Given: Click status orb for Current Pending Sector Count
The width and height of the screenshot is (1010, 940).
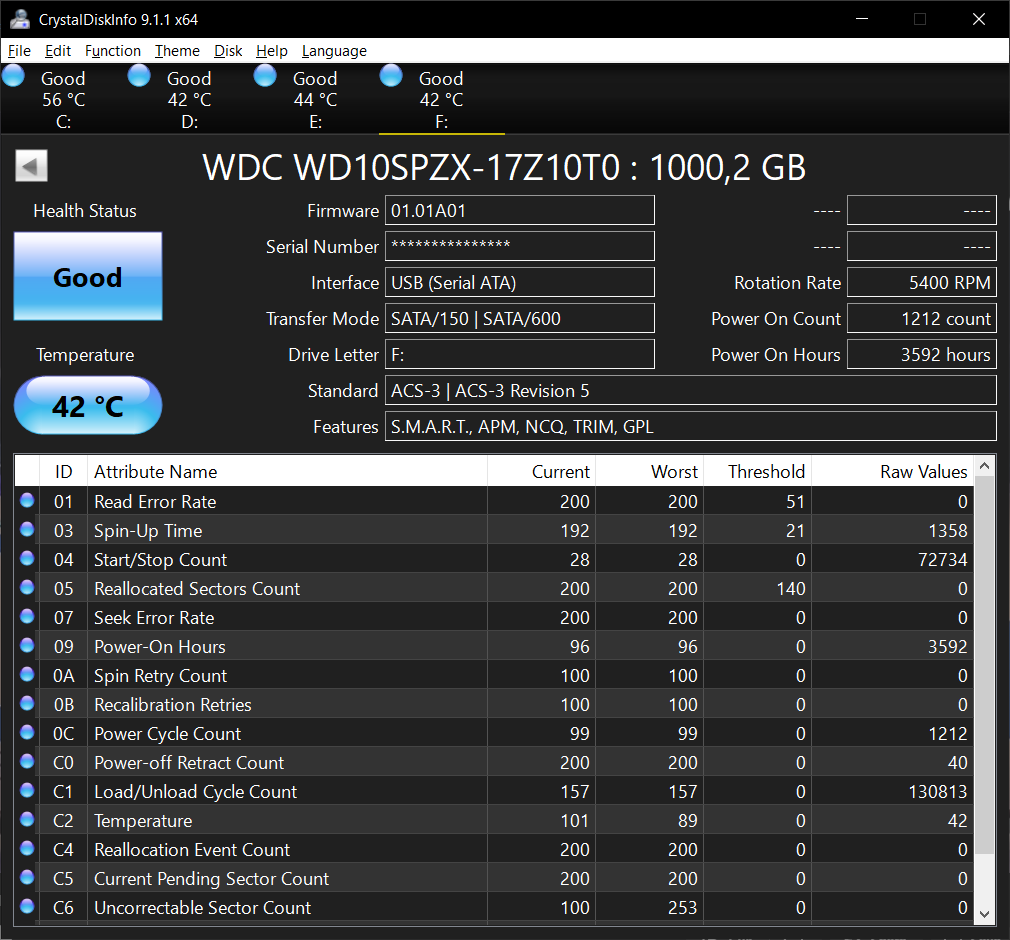Looking at the screenshot, I should (x=27, y=878).
